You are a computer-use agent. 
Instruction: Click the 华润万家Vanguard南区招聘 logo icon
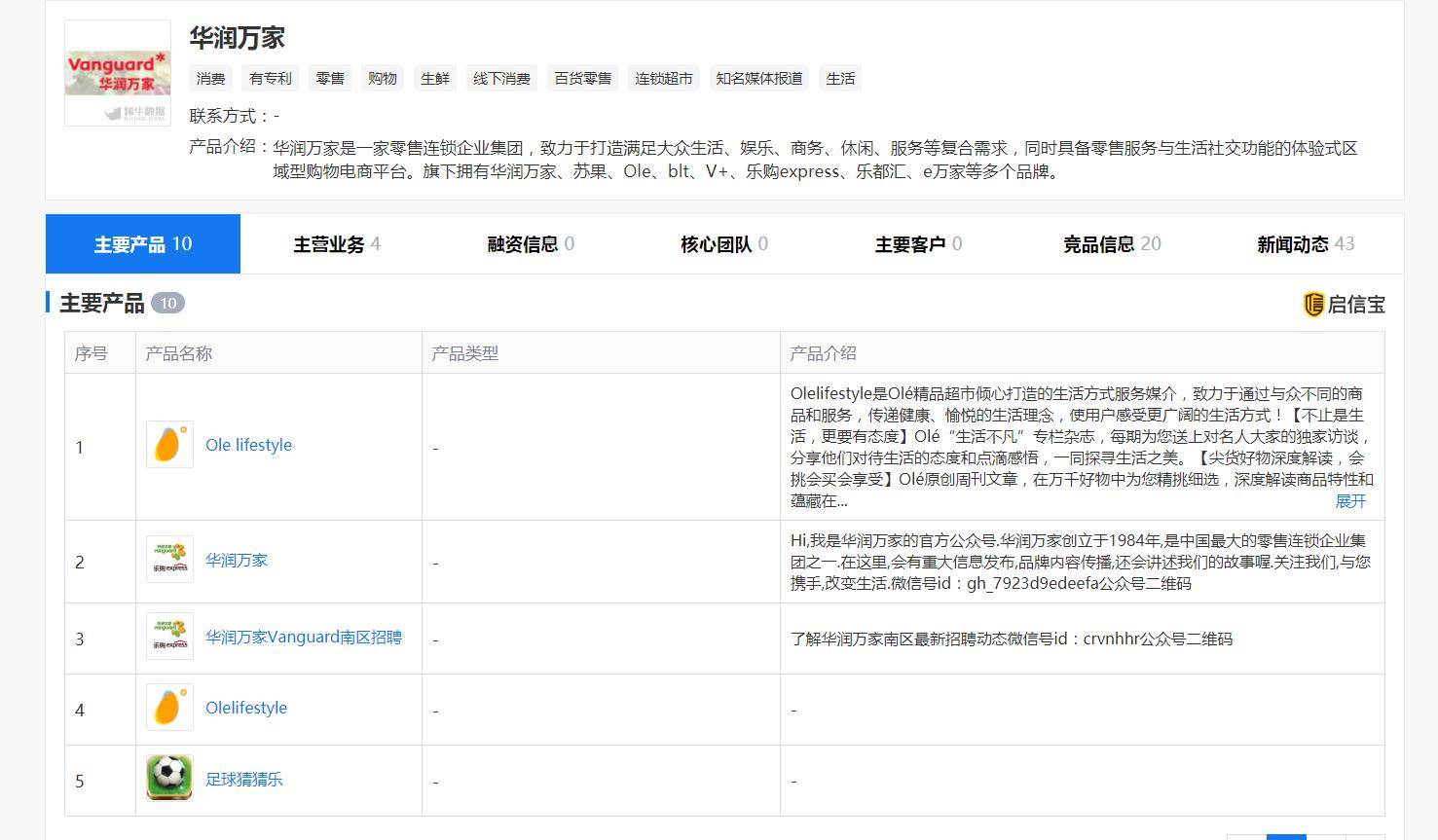pyautogui.click(x=169, y=637)
